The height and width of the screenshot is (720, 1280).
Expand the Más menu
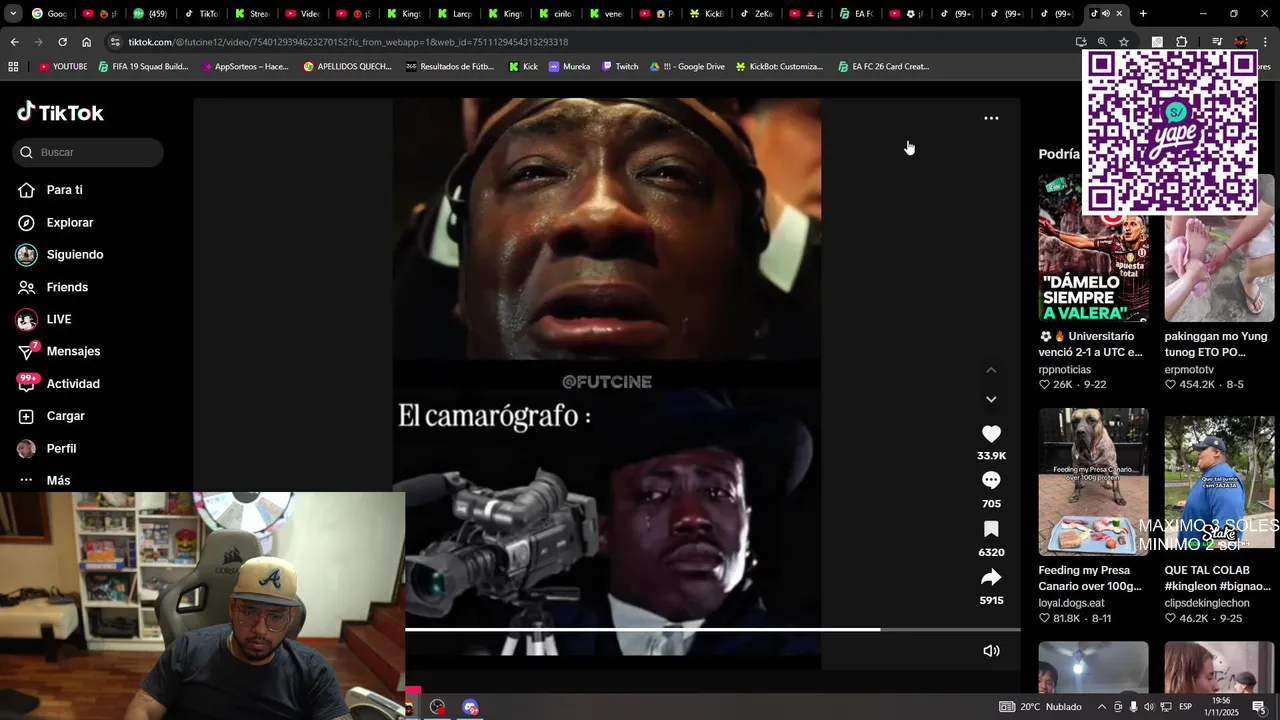(58, 481)
